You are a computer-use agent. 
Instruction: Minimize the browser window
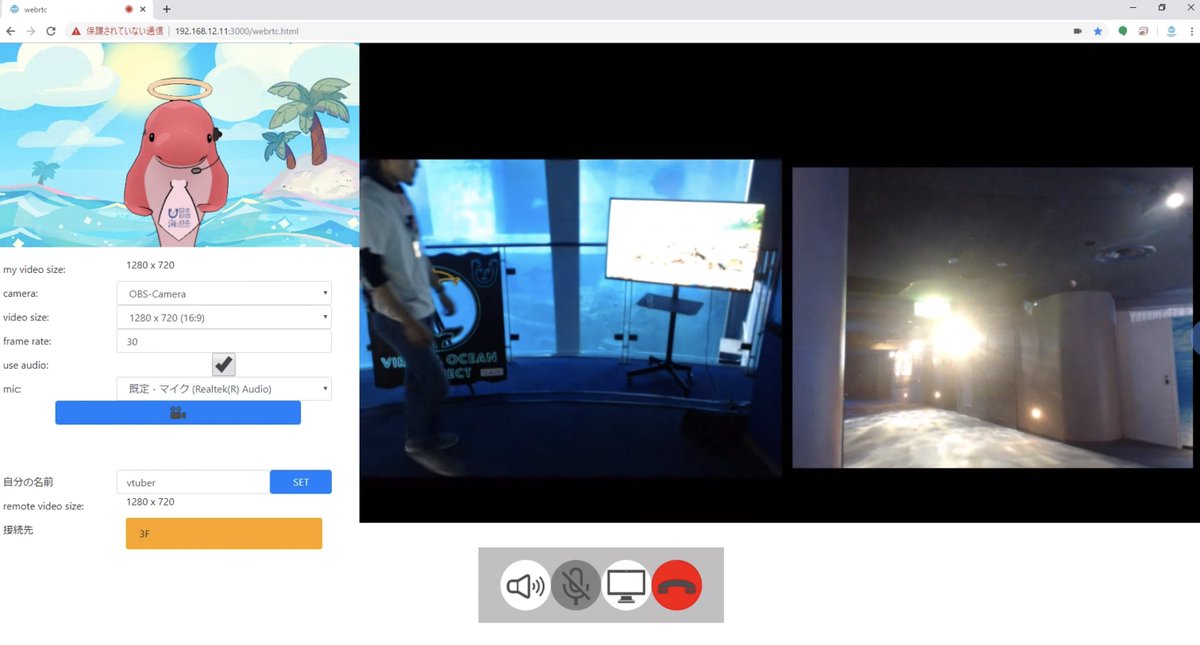1132,8
